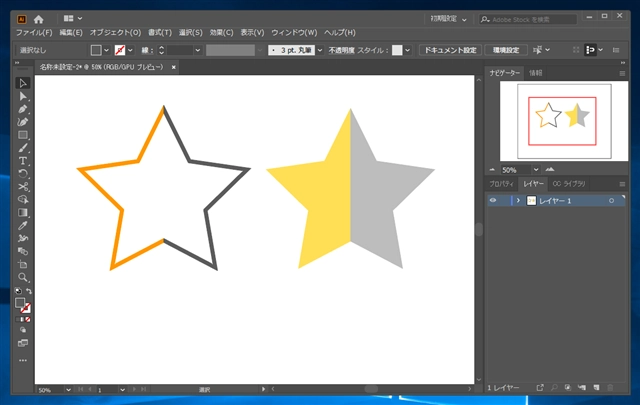Open the status bar zoom level dropdown
640x405 pixels.
pyautogui.click(x=68, y=390)
